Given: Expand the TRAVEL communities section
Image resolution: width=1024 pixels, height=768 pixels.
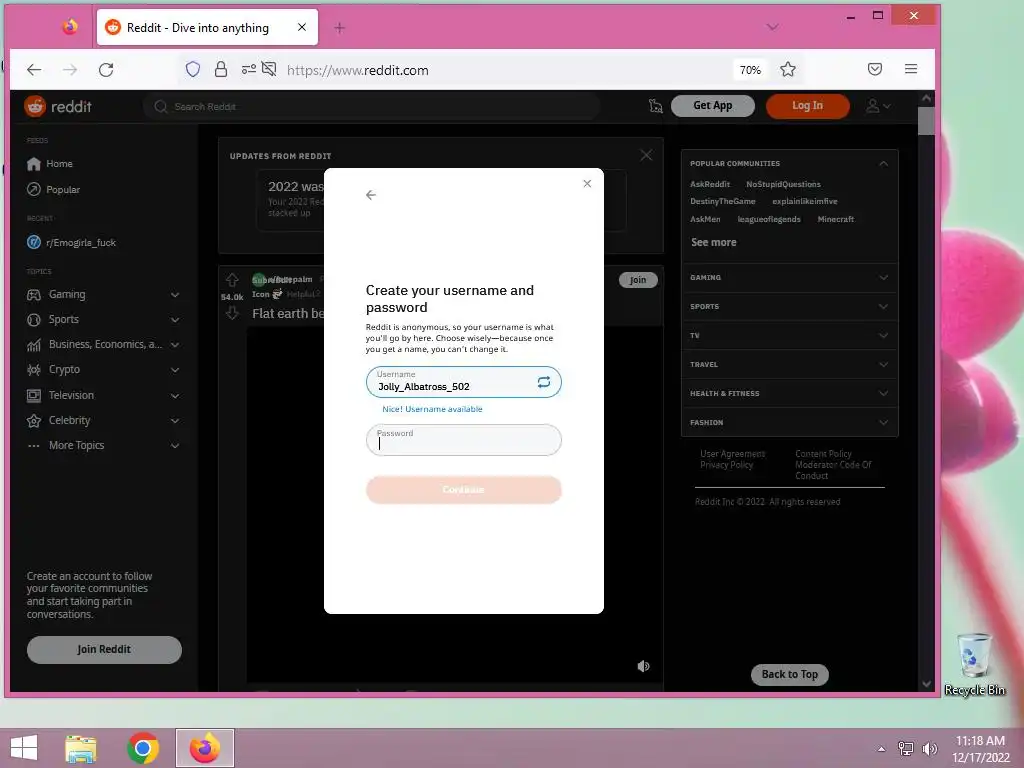Looking at the screenshot, I should point(790,364).
